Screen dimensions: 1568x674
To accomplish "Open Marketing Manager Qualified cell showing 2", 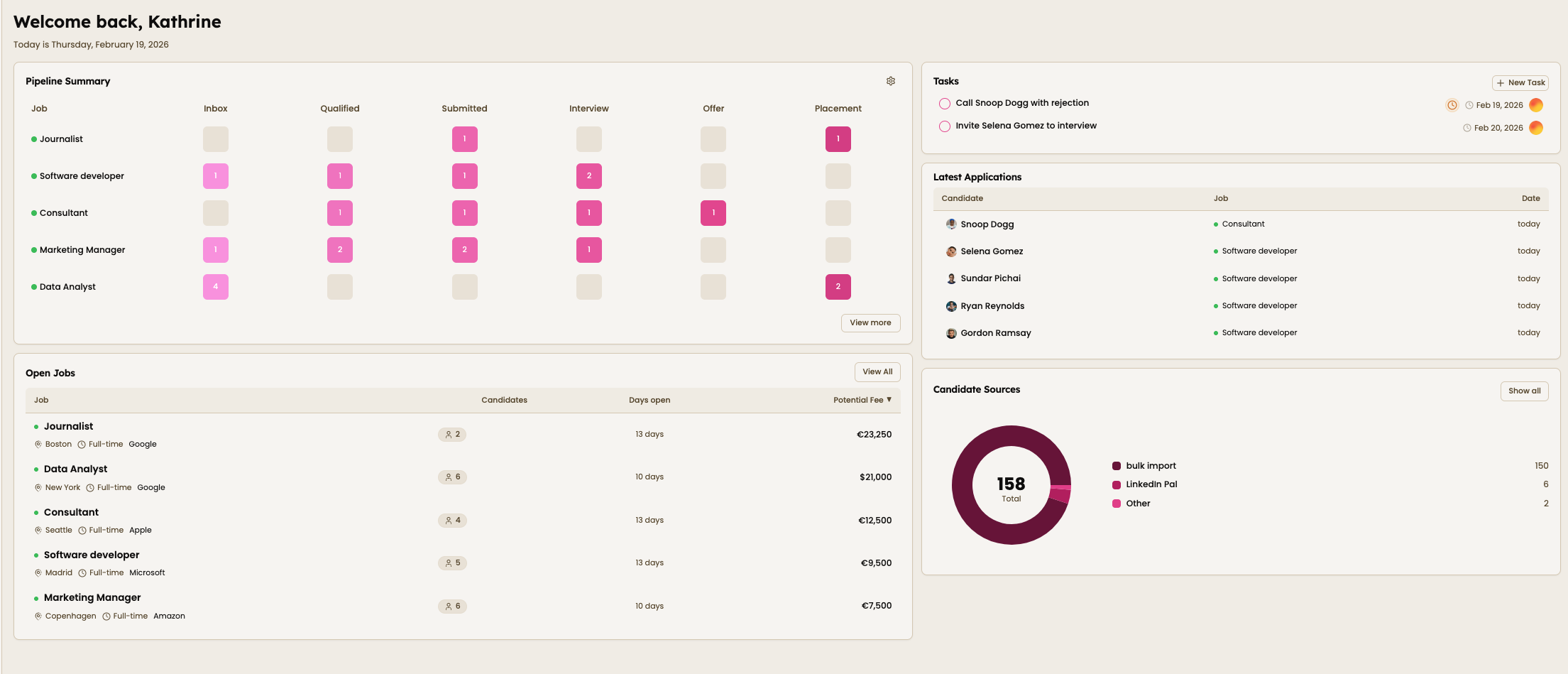I will pyautogui.click(x=340, y=250).
